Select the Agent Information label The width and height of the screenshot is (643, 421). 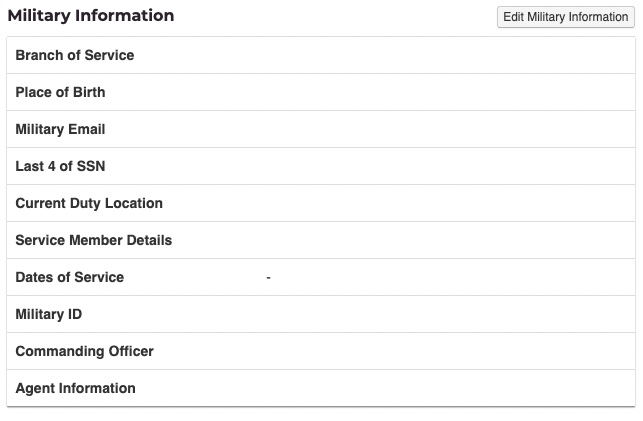[76, 388]
